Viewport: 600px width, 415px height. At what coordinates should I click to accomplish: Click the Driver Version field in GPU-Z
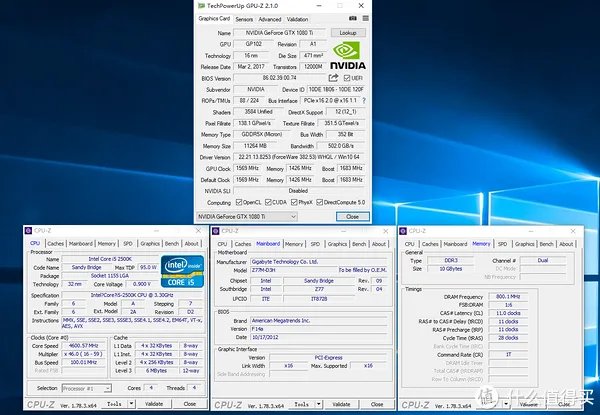(x=299, y=157)
